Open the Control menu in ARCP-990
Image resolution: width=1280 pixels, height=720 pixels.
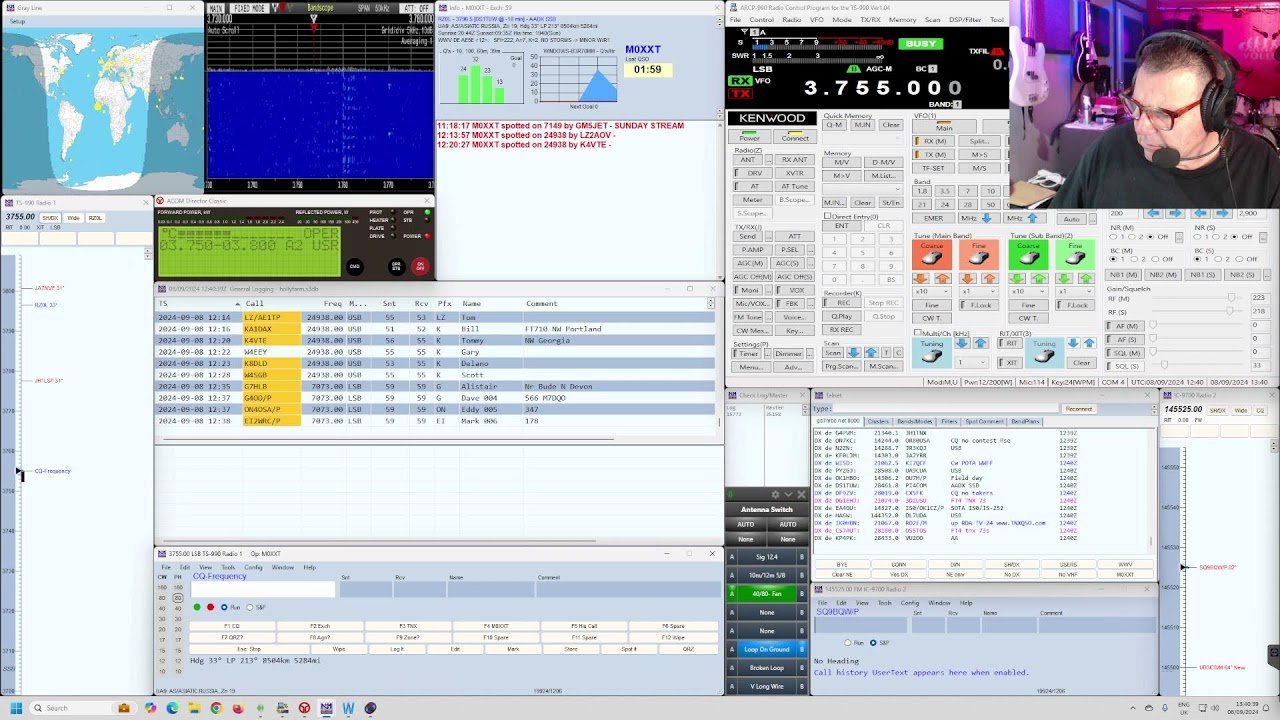click(761, 20)
